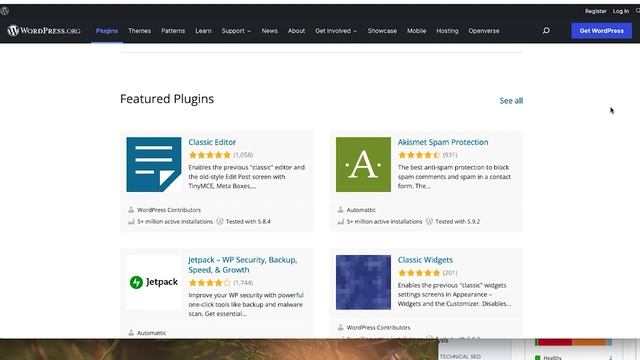Click the author icon in Jetpack card
Viewport: 640px width, 360px height.
point(131,333)
